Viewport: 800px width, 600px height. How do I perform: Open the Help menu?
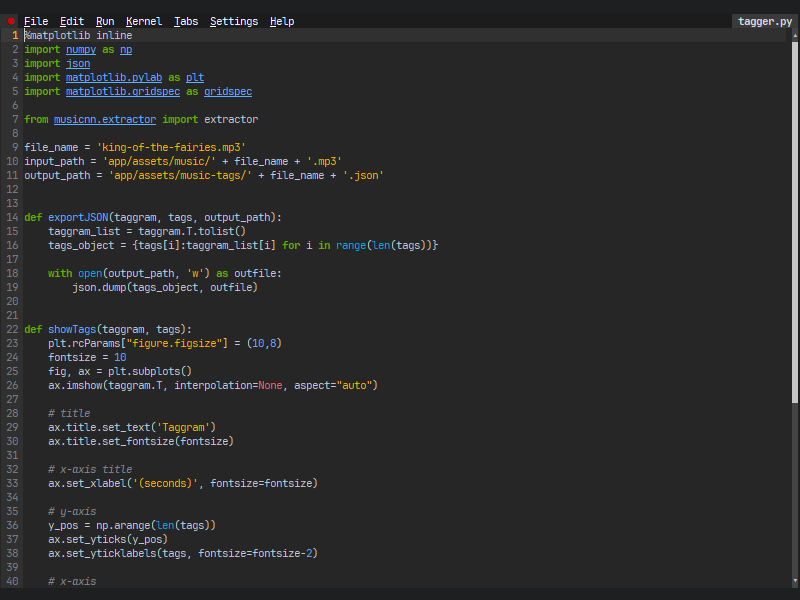[282, 21]
